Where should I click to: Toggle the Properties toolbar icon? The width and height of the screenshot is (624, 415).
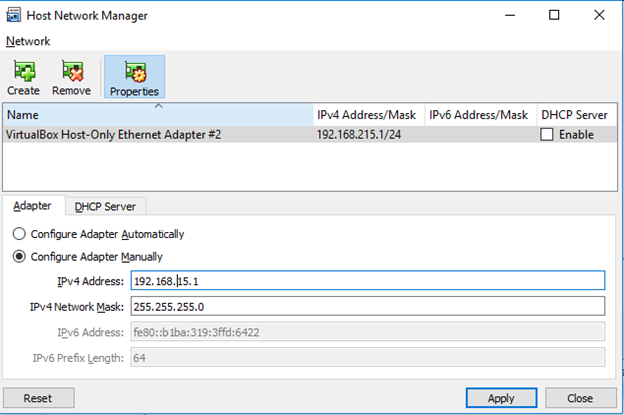tap(134, 72)
